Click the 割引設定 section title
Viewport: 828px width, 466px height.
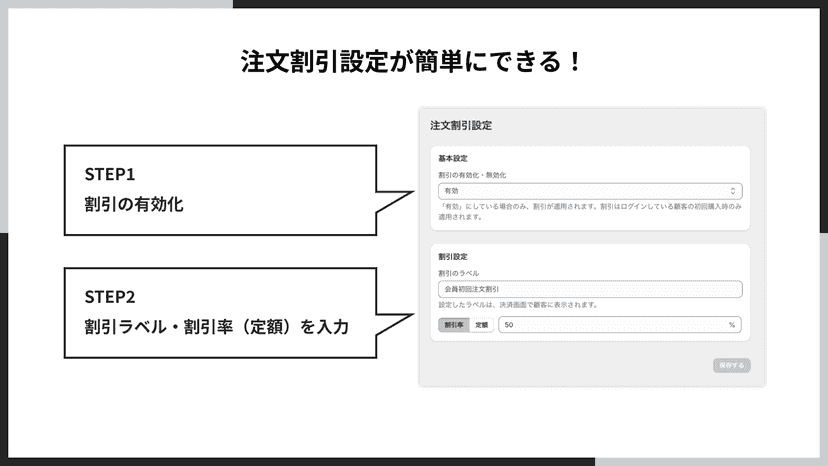coord(453,256)
